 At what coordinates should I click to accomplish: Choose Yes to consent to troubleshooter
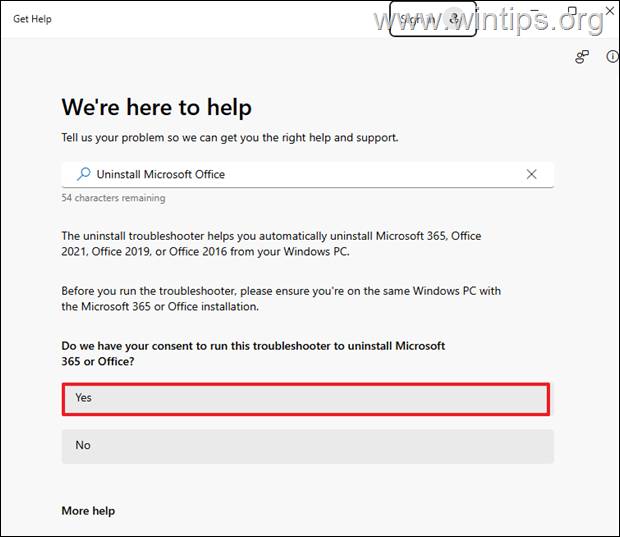306,398
